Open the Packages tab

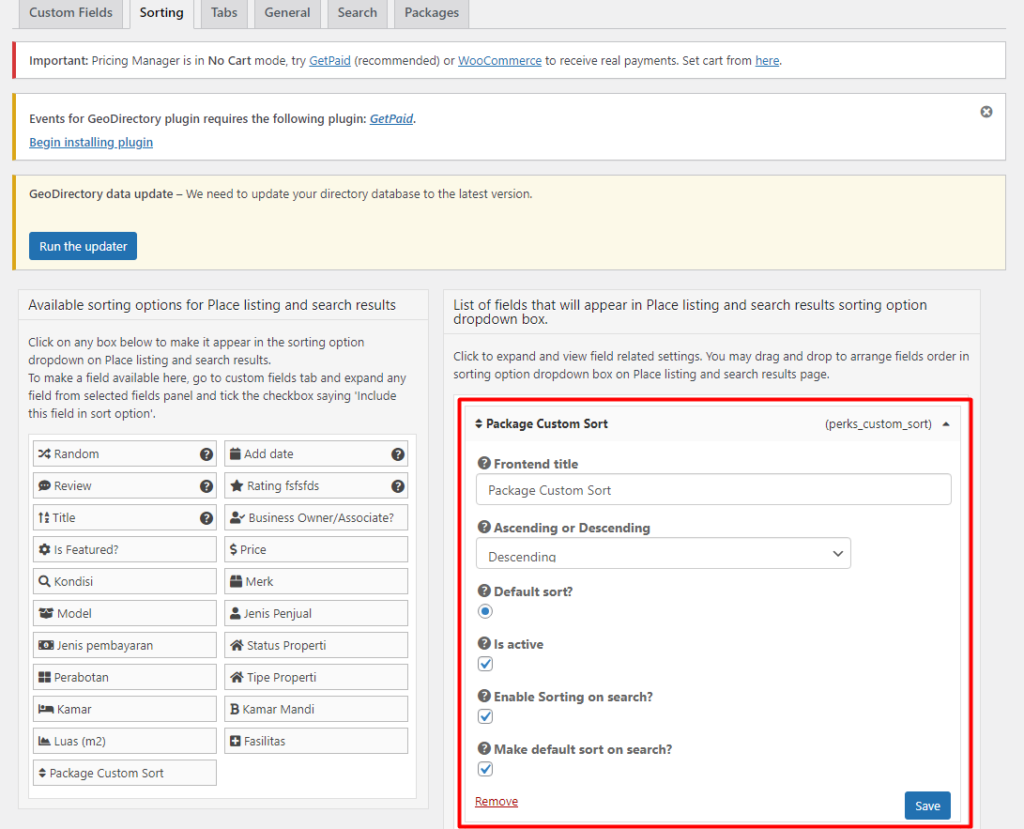[x=431, y=13]
